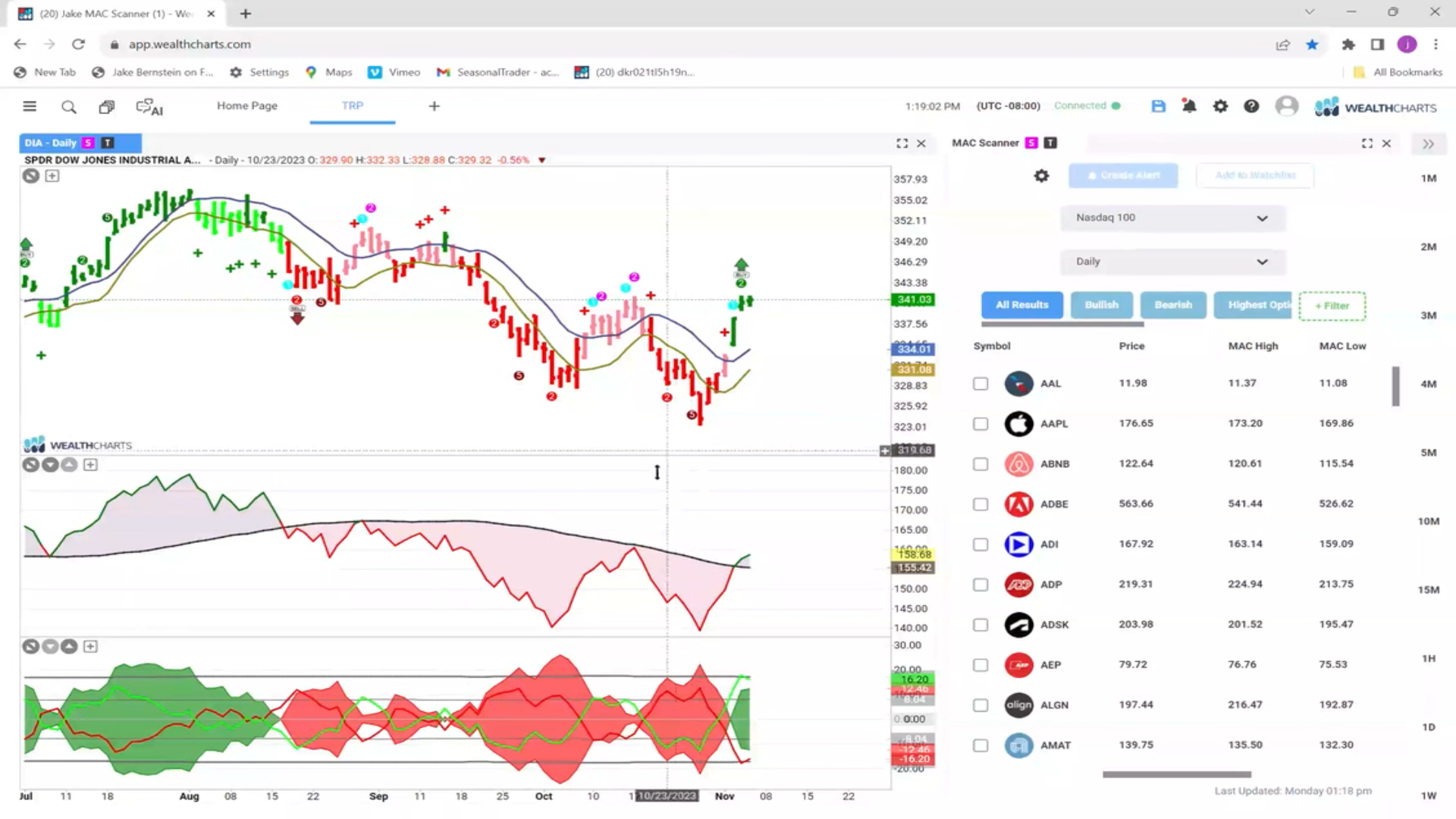The image size is (1456, 819).
Task: Open the alerts bell icon
Action: click(1189, 106)
